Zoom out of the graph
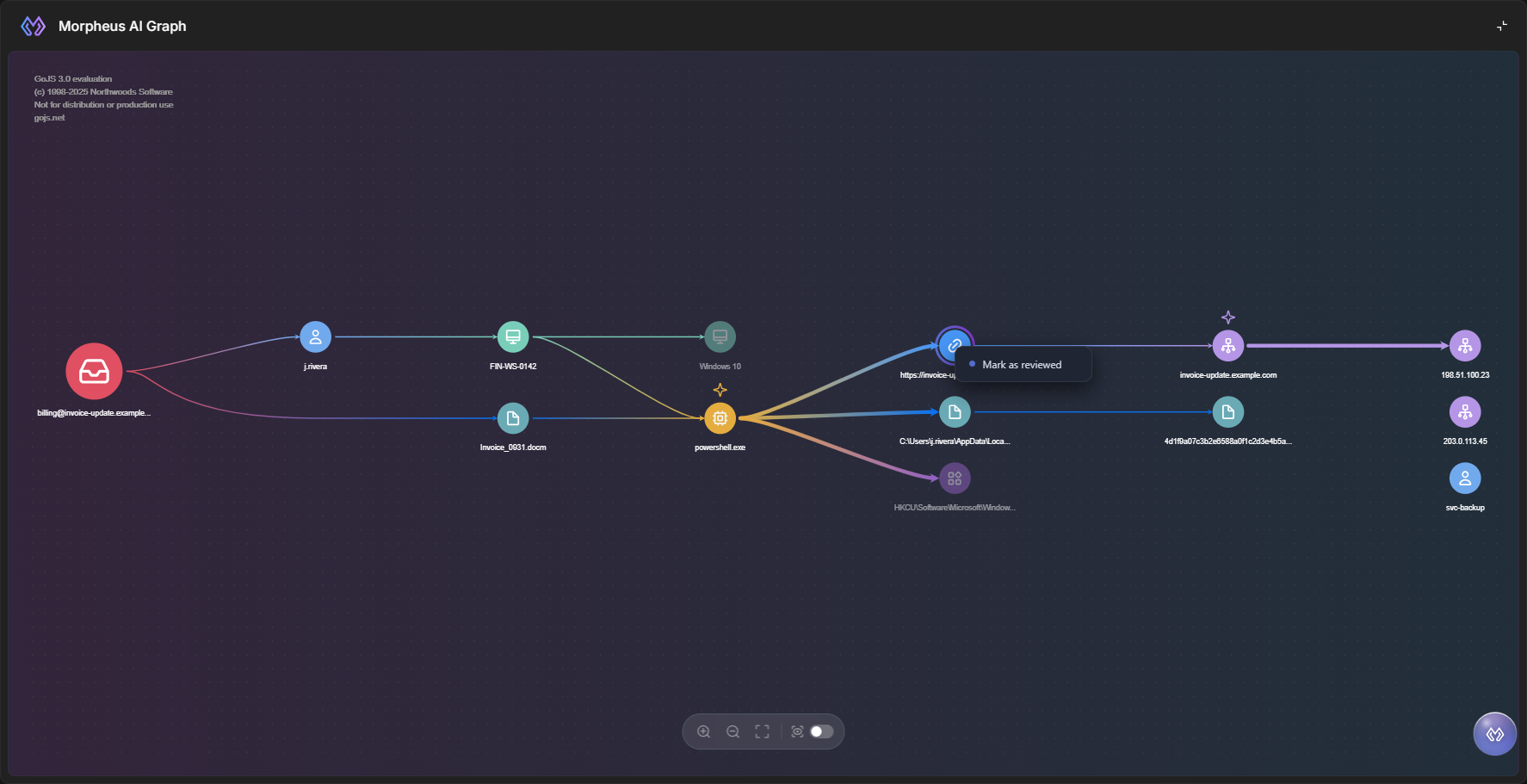This screenshot has width=1527, height=784. (733, 732)
